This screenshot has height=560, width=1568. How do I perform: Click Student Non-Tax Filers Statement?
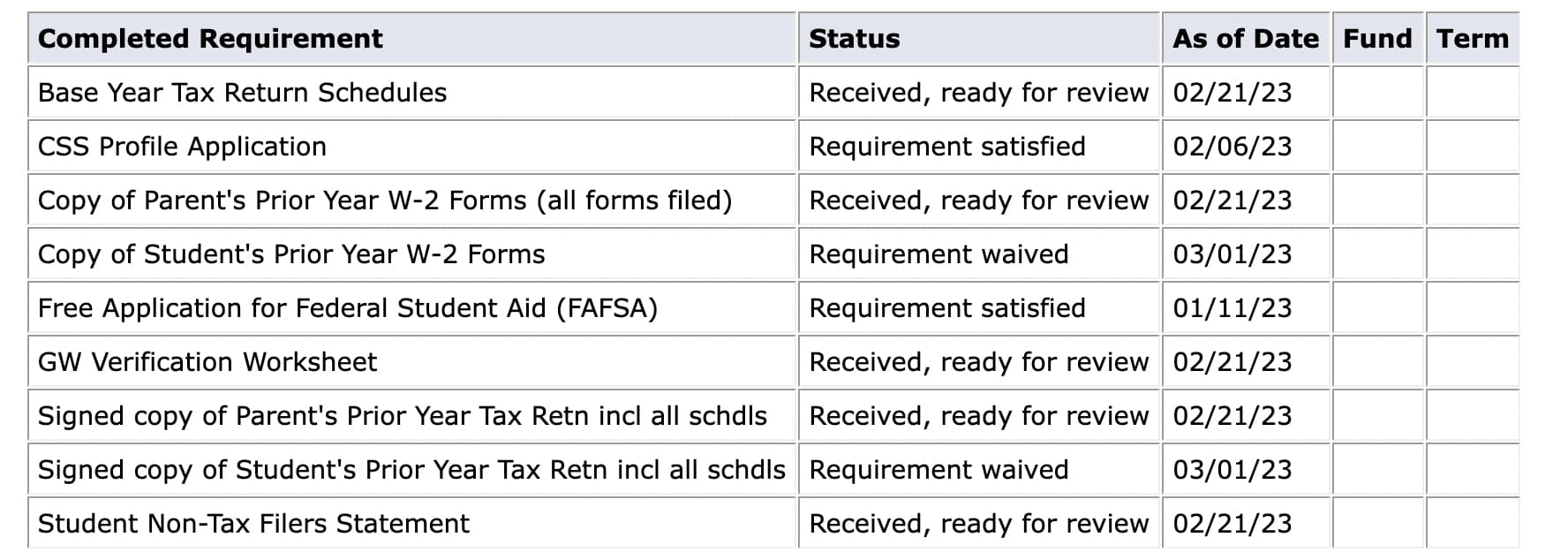point(253,524)
